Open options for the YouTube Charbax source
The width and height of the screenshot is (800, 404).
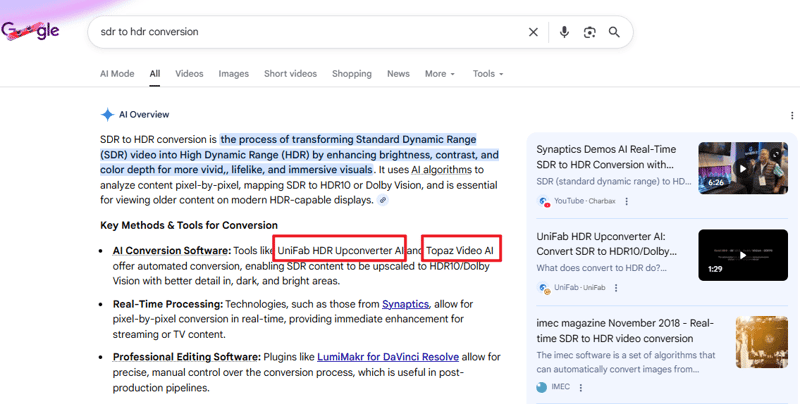(627, 201)
